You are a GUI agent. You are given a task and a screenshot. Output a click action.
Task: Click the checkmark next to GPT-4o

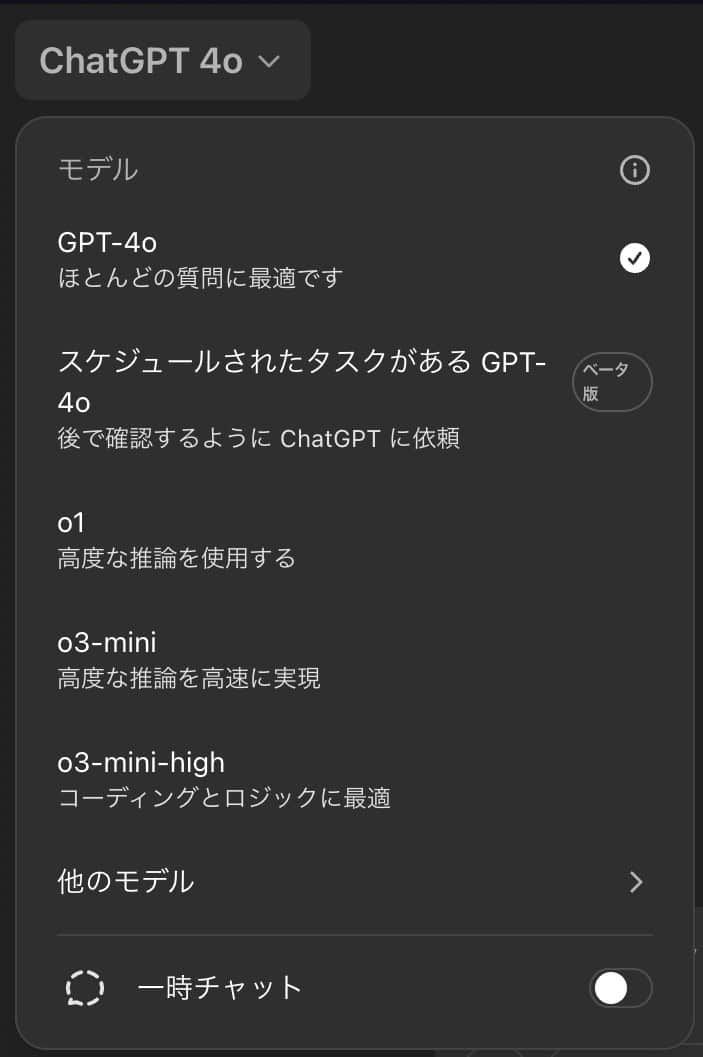[634, 259]
